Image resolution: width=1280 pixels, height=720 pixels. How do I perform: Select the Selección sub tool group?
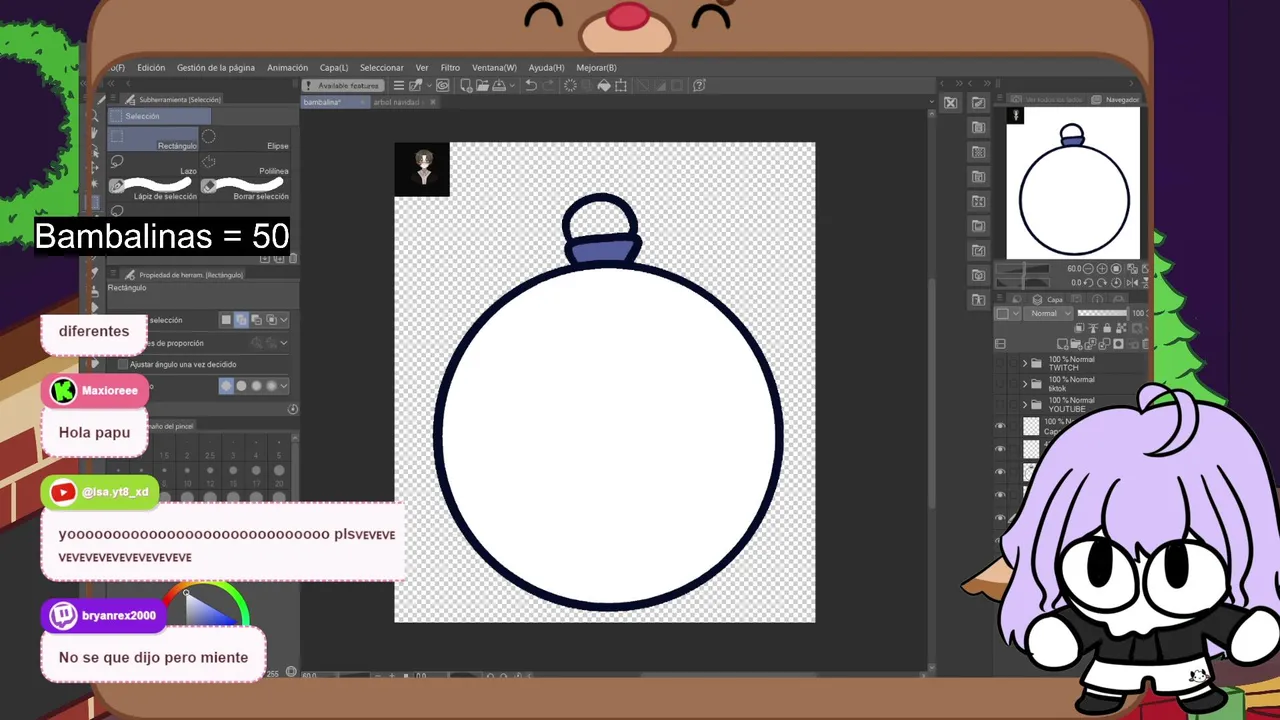(x=159, y=116)
